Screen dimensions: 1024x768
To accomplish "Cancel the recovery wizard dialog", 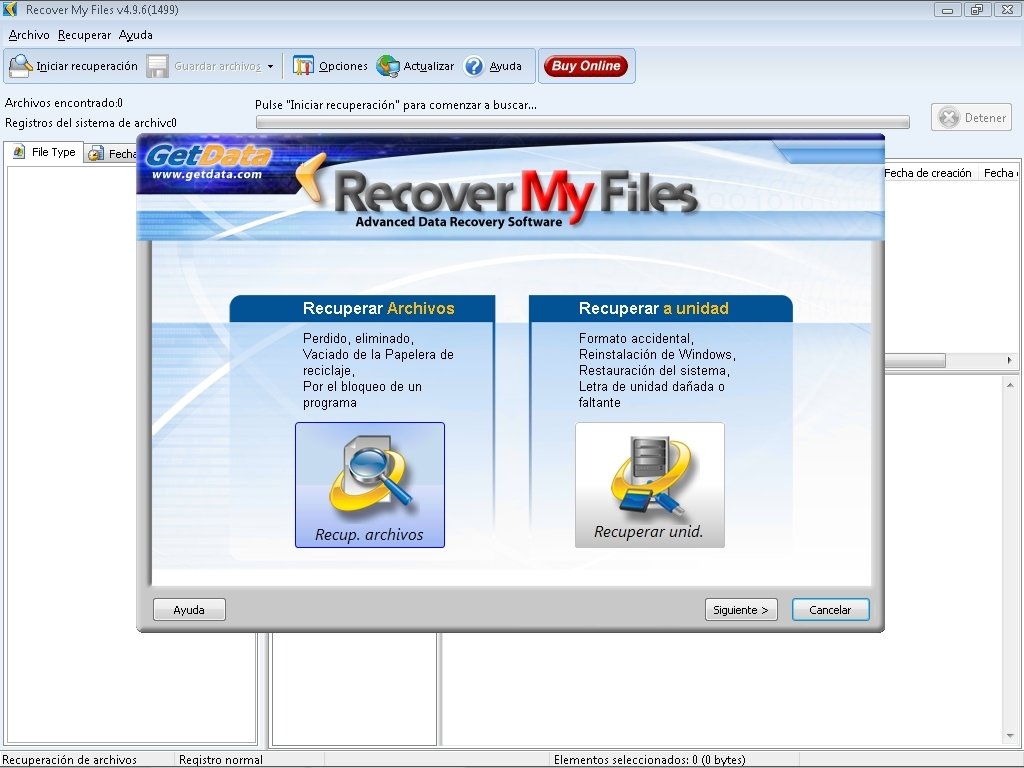I will tap(831, 610).
